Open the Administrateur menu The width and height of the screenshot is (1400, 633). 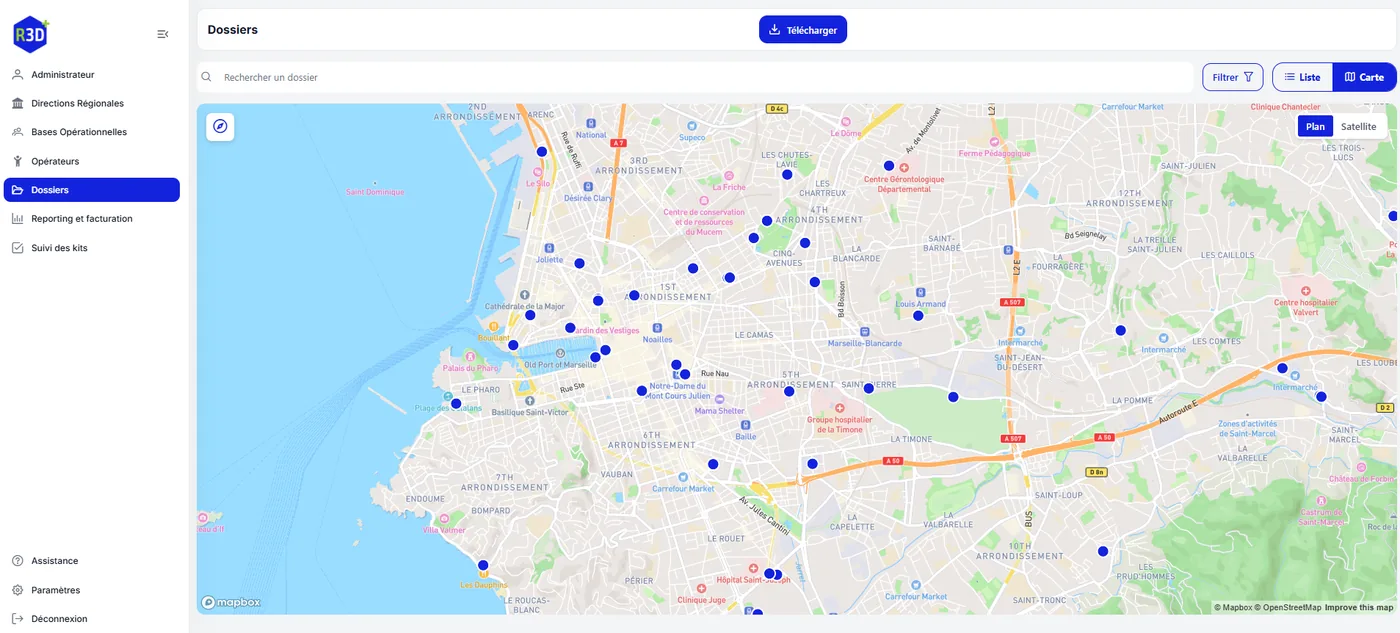coord(92,75)
